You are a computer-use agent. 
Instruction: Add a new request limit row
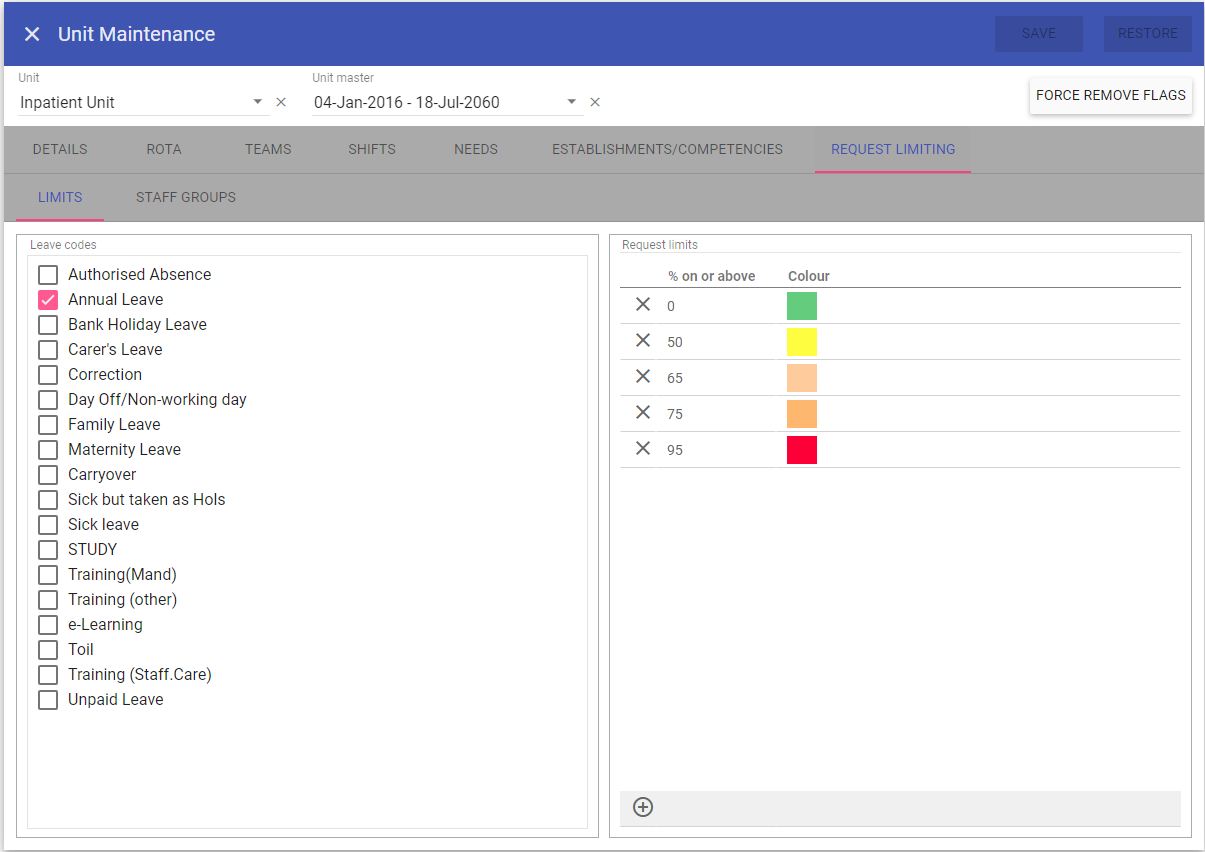coord(643,807)
